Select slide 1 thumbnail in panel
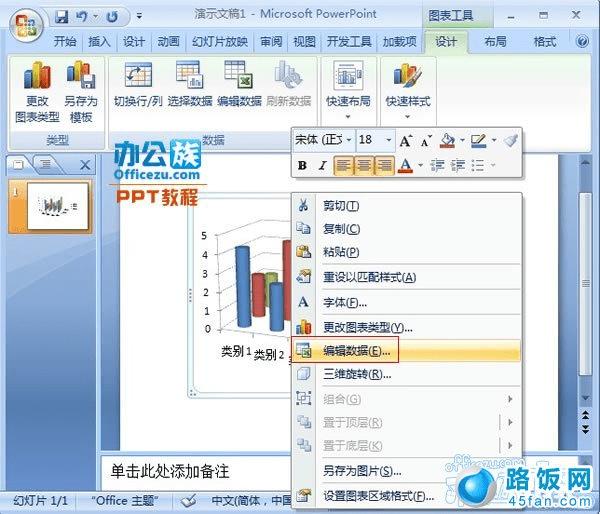 (57, 206)
